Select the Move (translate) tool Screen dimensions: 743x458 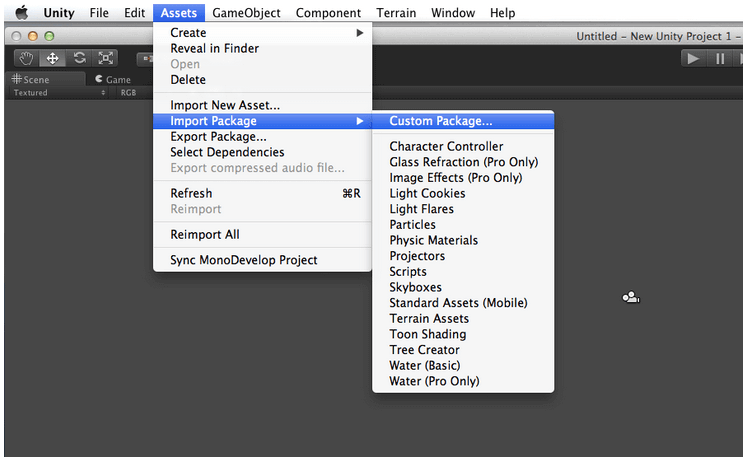52,58
